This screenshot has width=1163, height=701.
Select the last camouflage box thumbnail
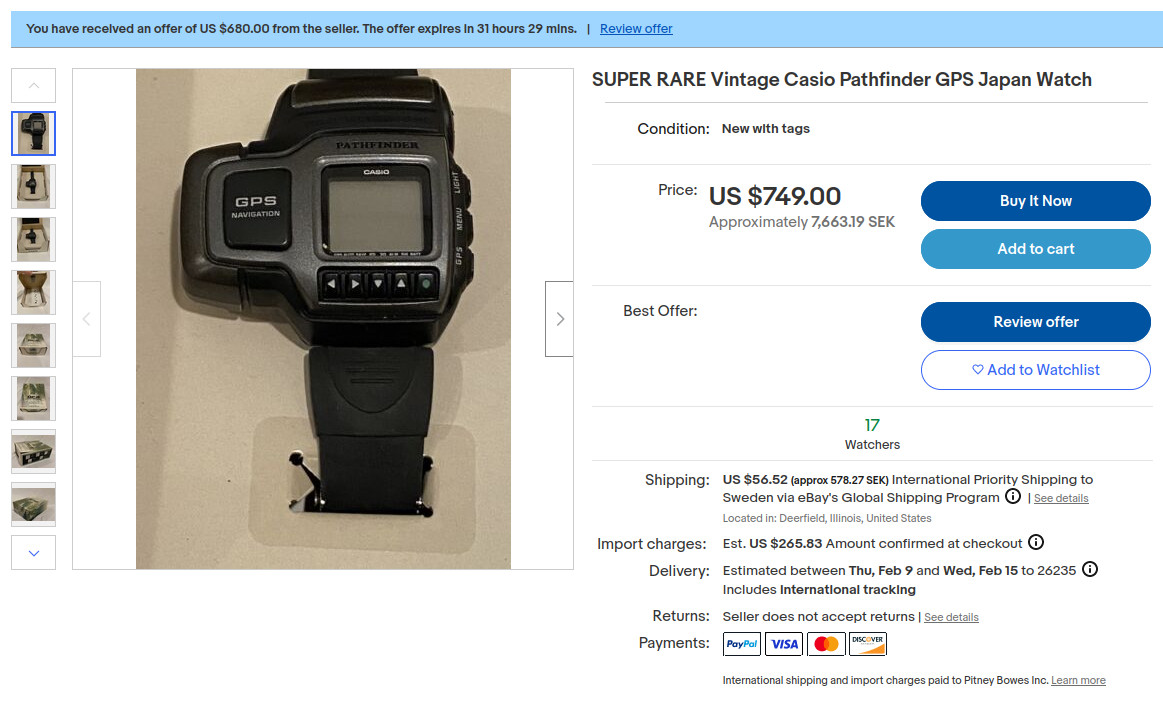(x=33, y=504)
